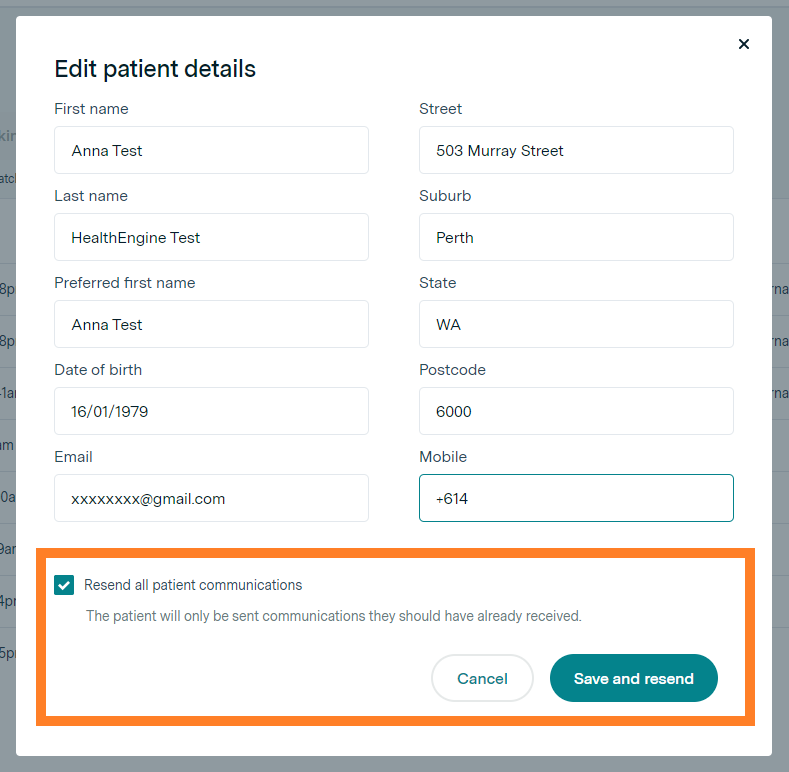Screen dimensions: 789x772
Task: Click the Mobile field label
Action: (x=443, y=457)
